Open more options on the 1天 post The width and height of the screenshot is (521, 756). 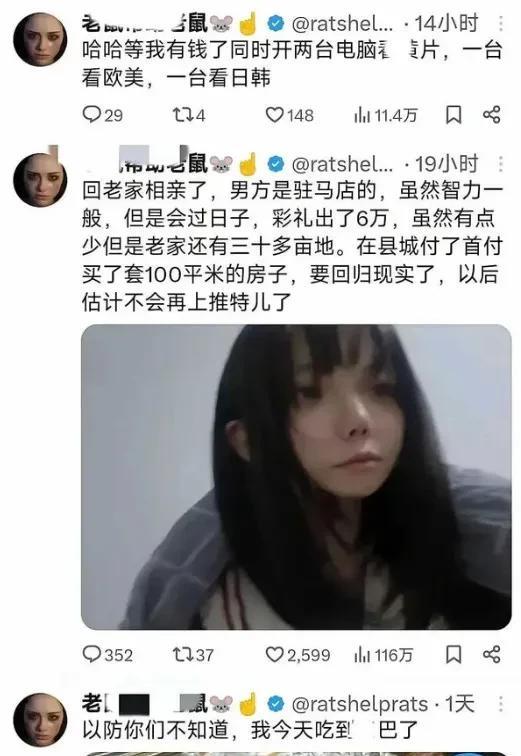[501, 704]
